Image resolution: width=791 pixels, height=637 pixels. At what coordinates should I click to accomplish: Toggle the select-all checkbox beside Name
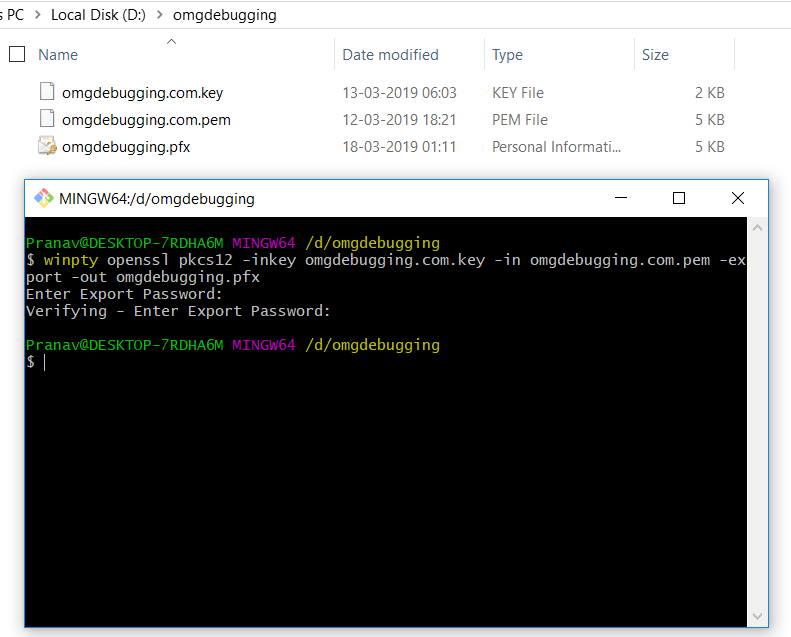(17, 54)
